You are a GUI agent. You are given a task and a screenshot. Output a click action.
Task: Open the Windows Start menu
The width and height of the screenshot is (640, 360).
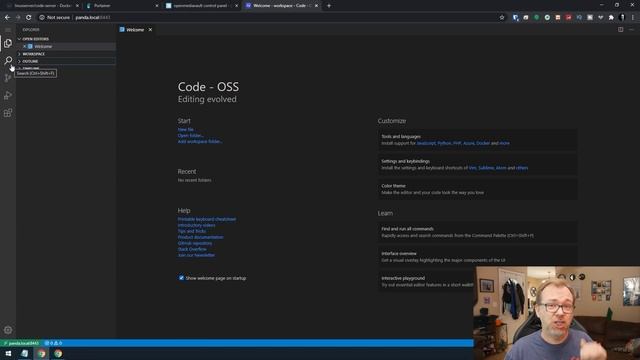tap(8, 353)
